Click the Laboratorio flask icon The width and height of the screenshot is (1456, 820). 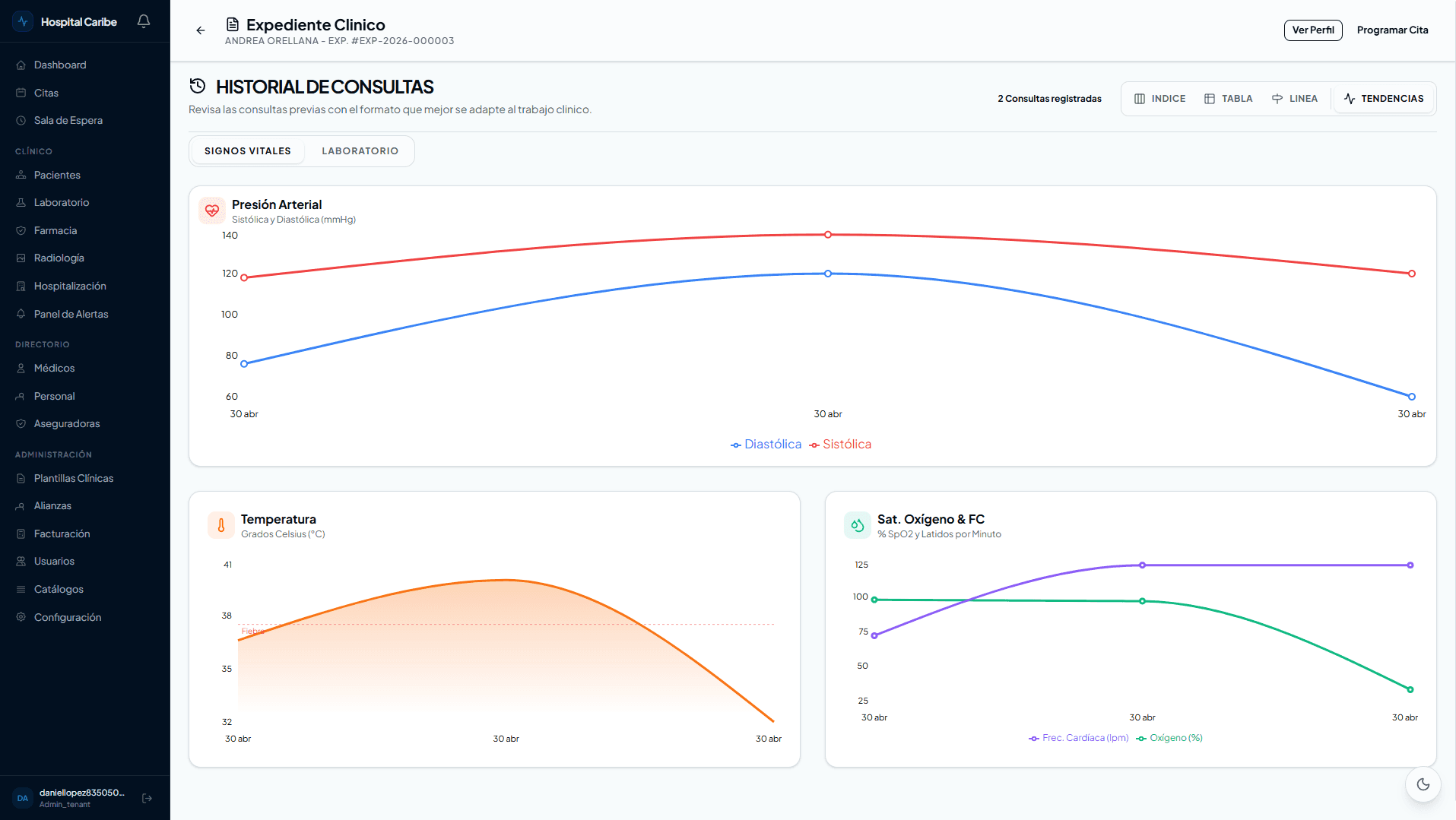point(21,203)
